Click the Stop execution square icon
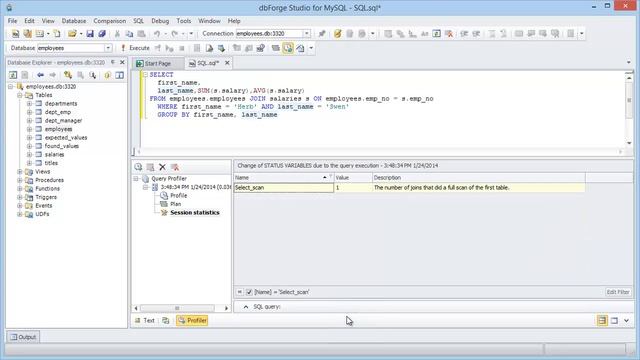640x360 pixels. pyautogui.click(x=182, y=48)
